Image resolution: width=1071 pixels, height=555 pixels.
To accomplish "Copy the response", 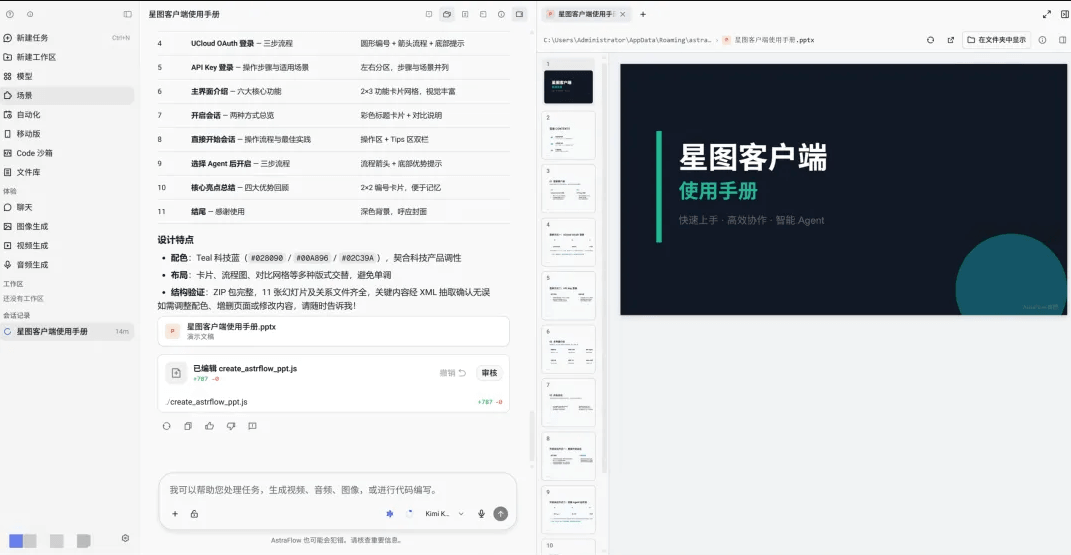I will [x=188, y=426].
